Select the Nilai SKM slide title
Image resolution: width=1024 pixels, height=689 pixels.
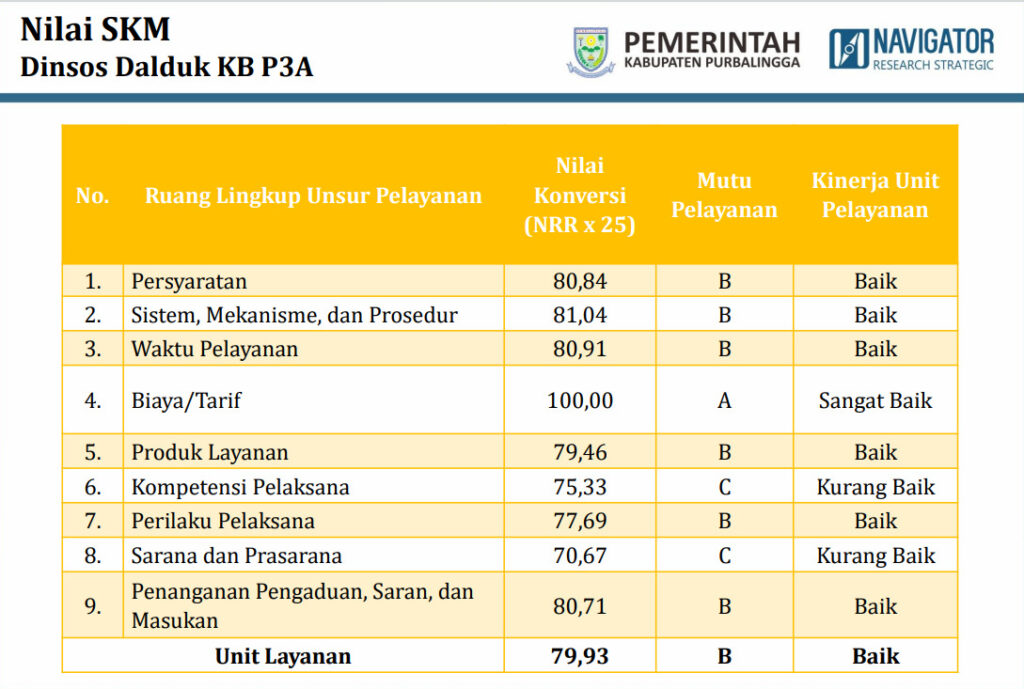click(95, 29)
